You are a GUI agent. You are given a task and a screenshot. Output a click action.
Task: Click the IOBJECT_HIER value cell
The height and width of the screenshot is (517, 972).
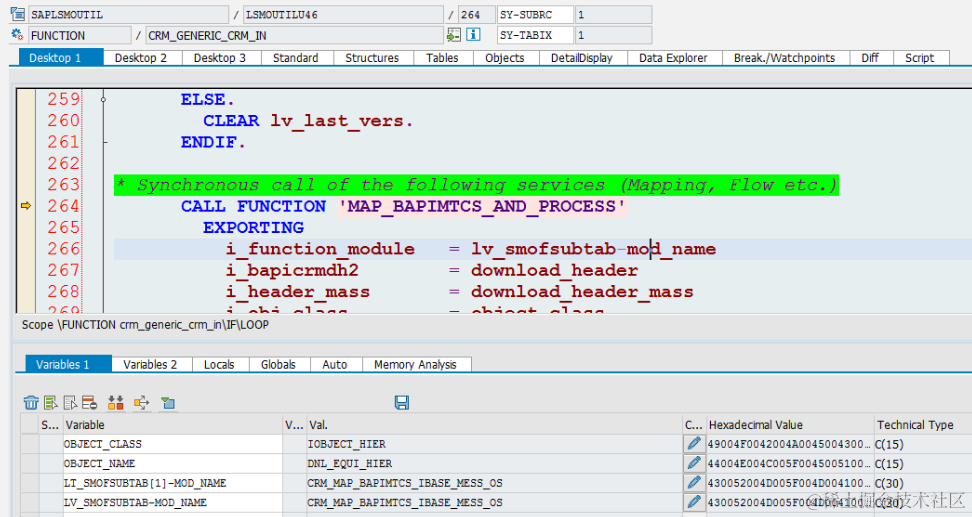click(494, 444)
